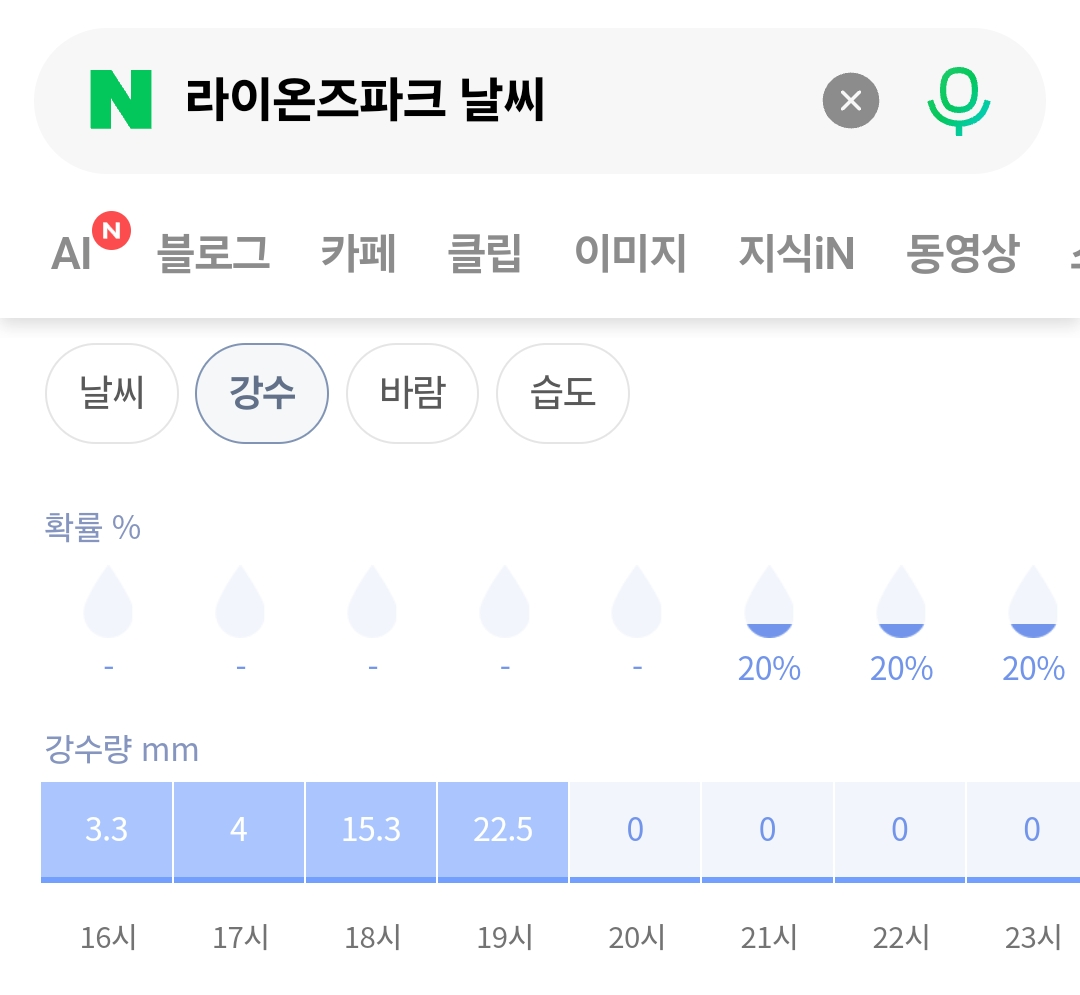Open the AI tab with N badge
The image size is (1080, 995).
[x=90, y=244]
